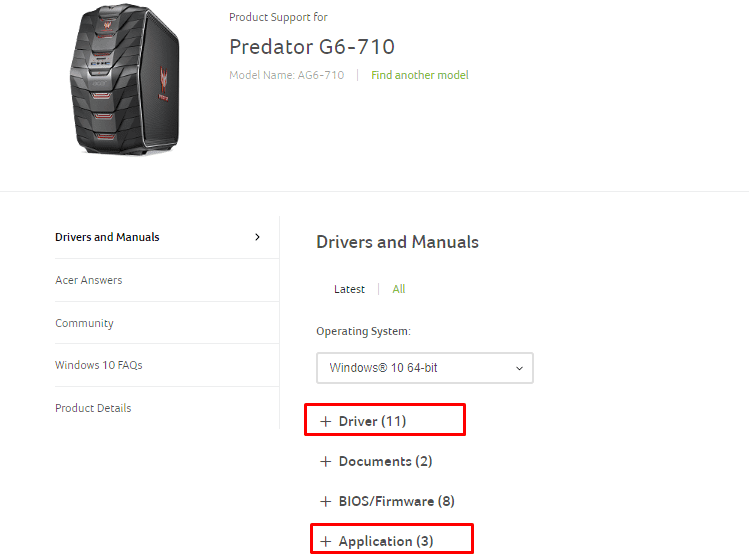Switch to the Latest tab

[349, 289]
